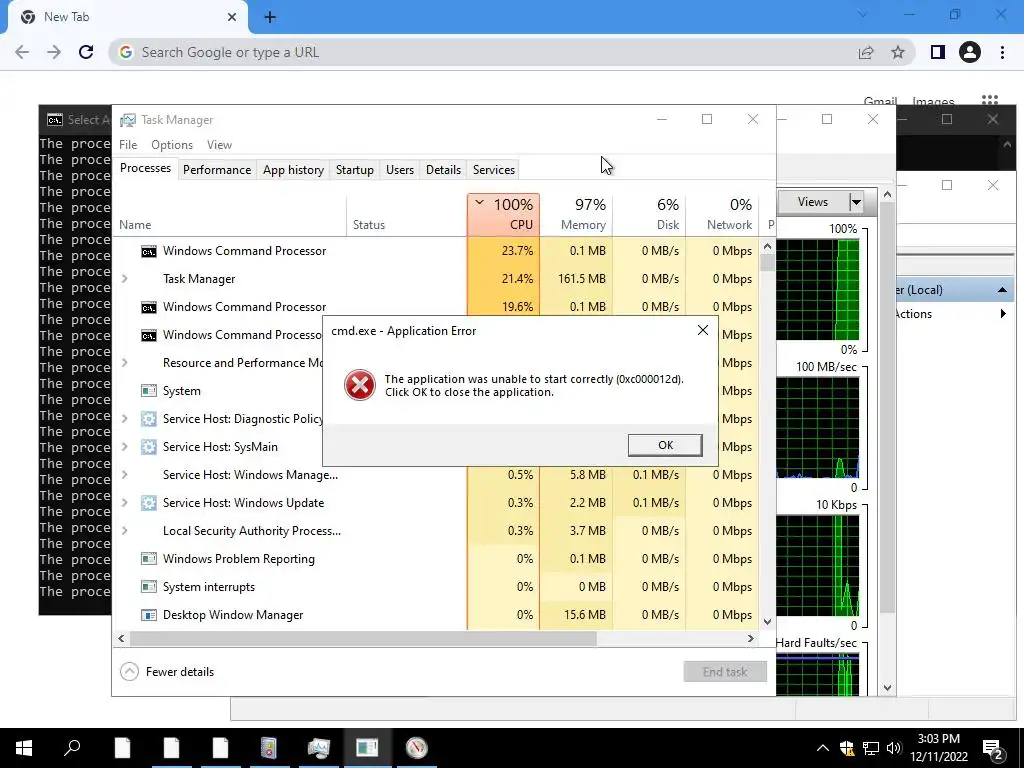The image size is (1024, 768).
Task: Open the File menu in Task Manager
Action: [128, 145]
